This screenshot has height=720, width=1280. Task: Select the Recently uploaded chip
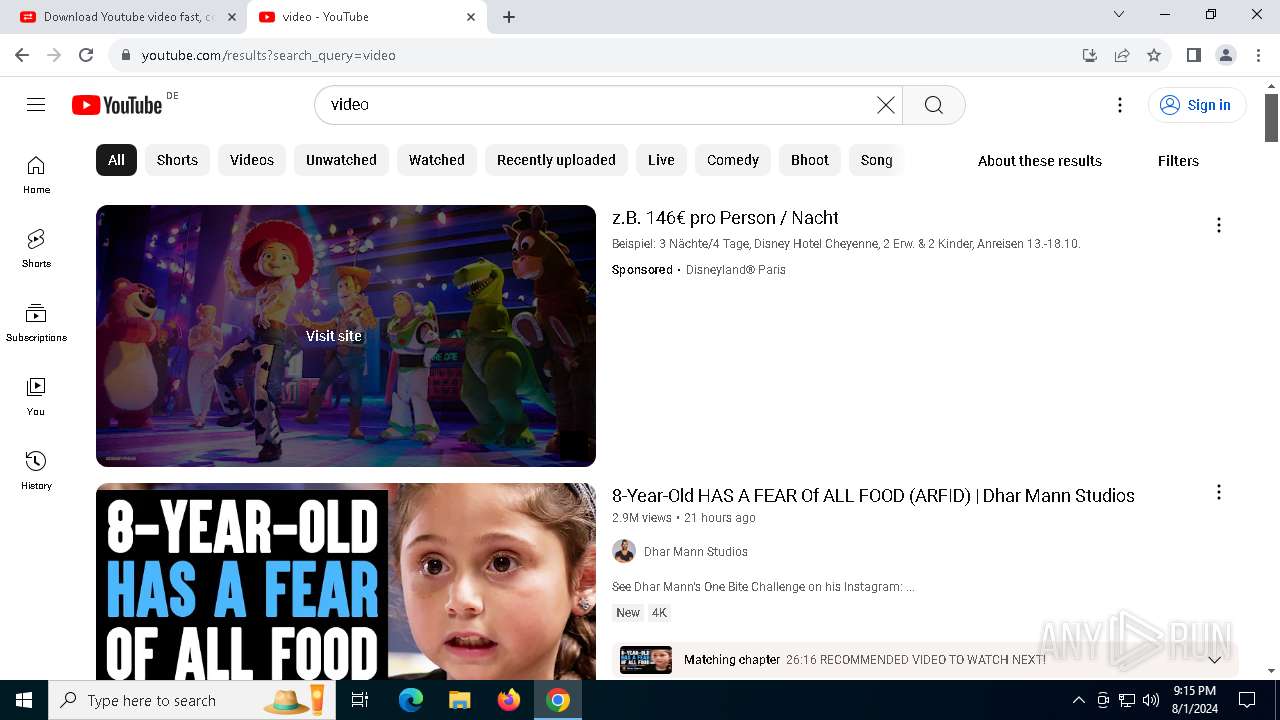pos(556,160)
